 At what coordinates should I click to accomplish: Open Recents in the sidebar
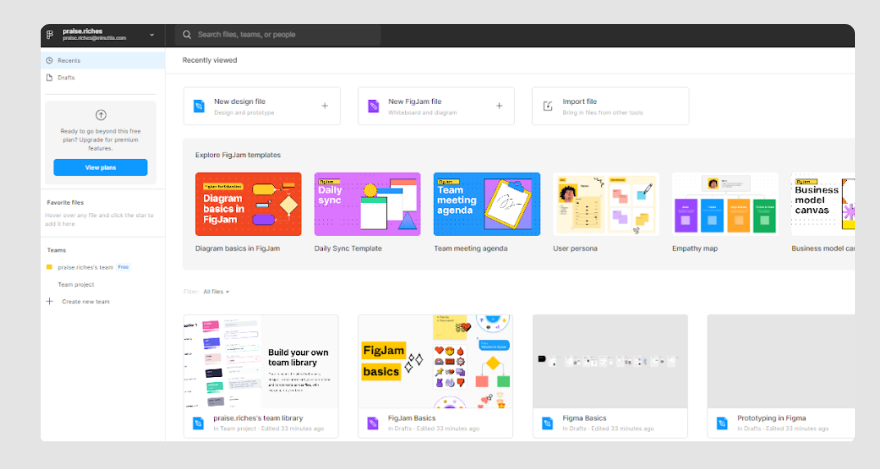tap(103, 61)
